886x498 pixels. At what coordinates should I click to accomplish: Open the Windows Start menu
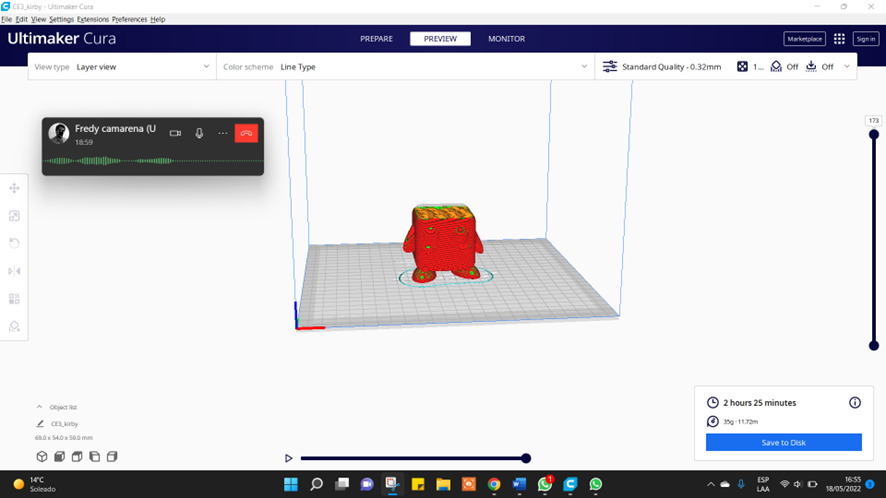point(290,484)
